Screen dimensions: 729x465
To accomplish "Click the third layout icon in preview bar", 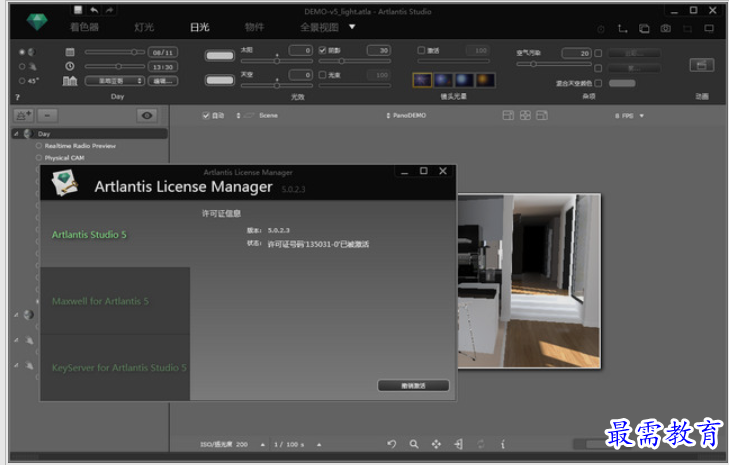I will pyautogui.click(x=542, y=115).
